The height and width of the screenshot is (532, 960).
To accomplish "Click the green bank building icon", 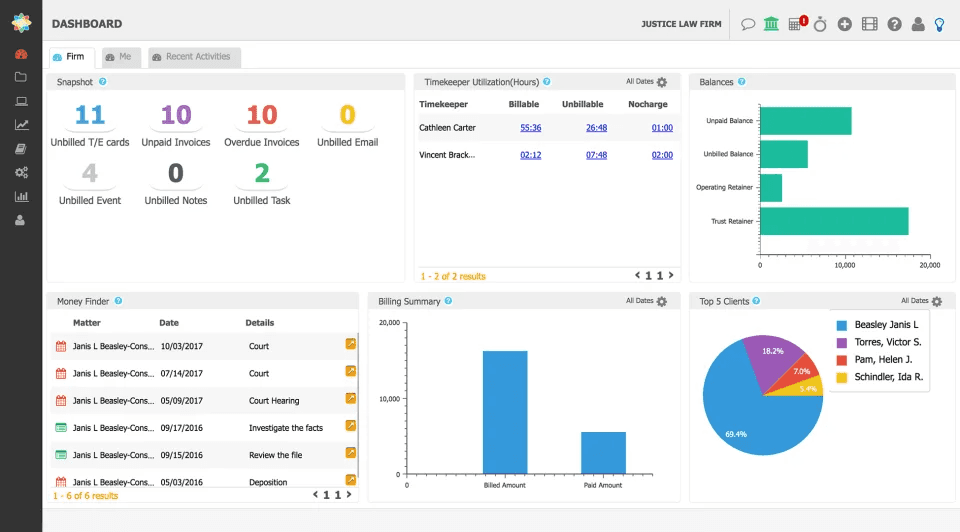I will 771,24.
